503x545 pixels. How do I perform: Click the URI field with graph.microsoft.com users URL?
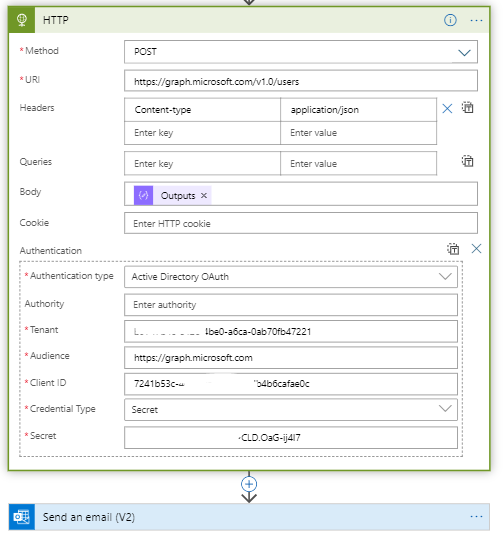click(x=301, y=81)
